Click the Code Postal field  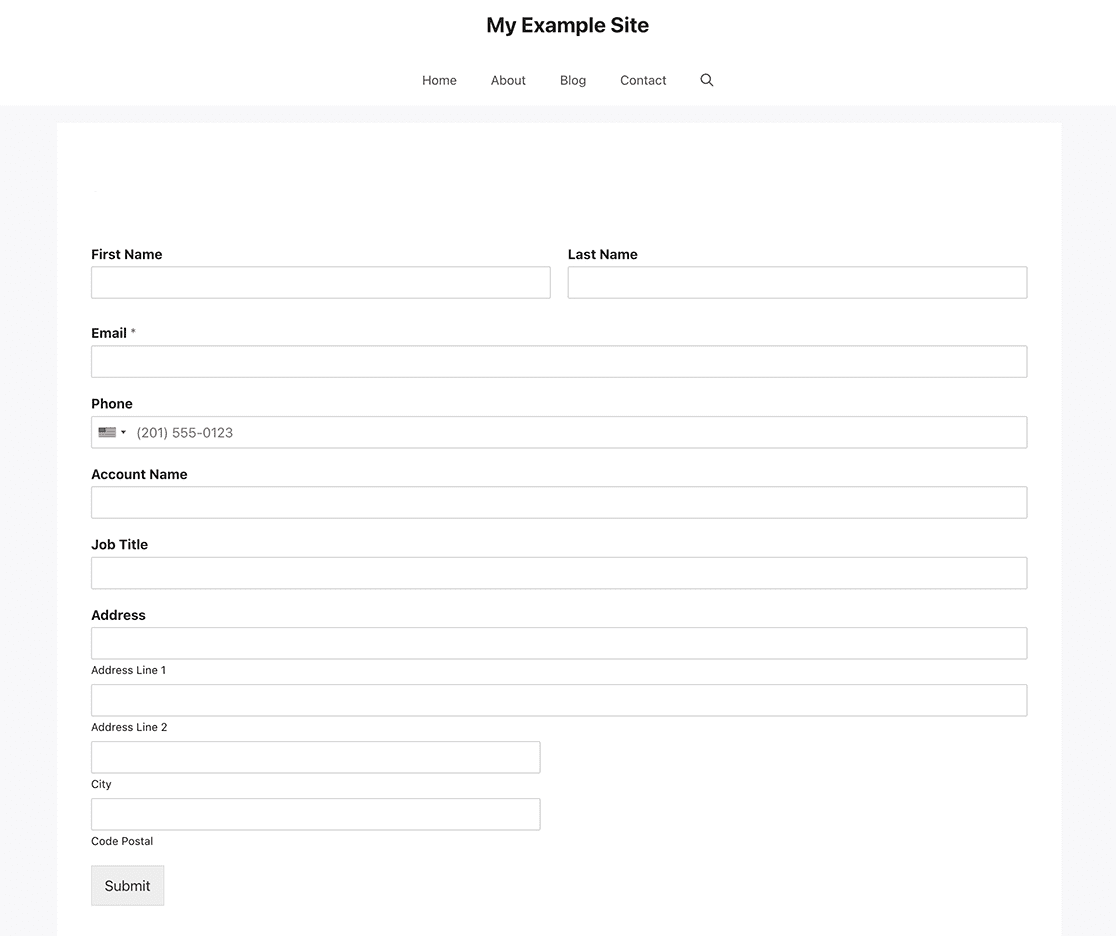coord(315,814)
